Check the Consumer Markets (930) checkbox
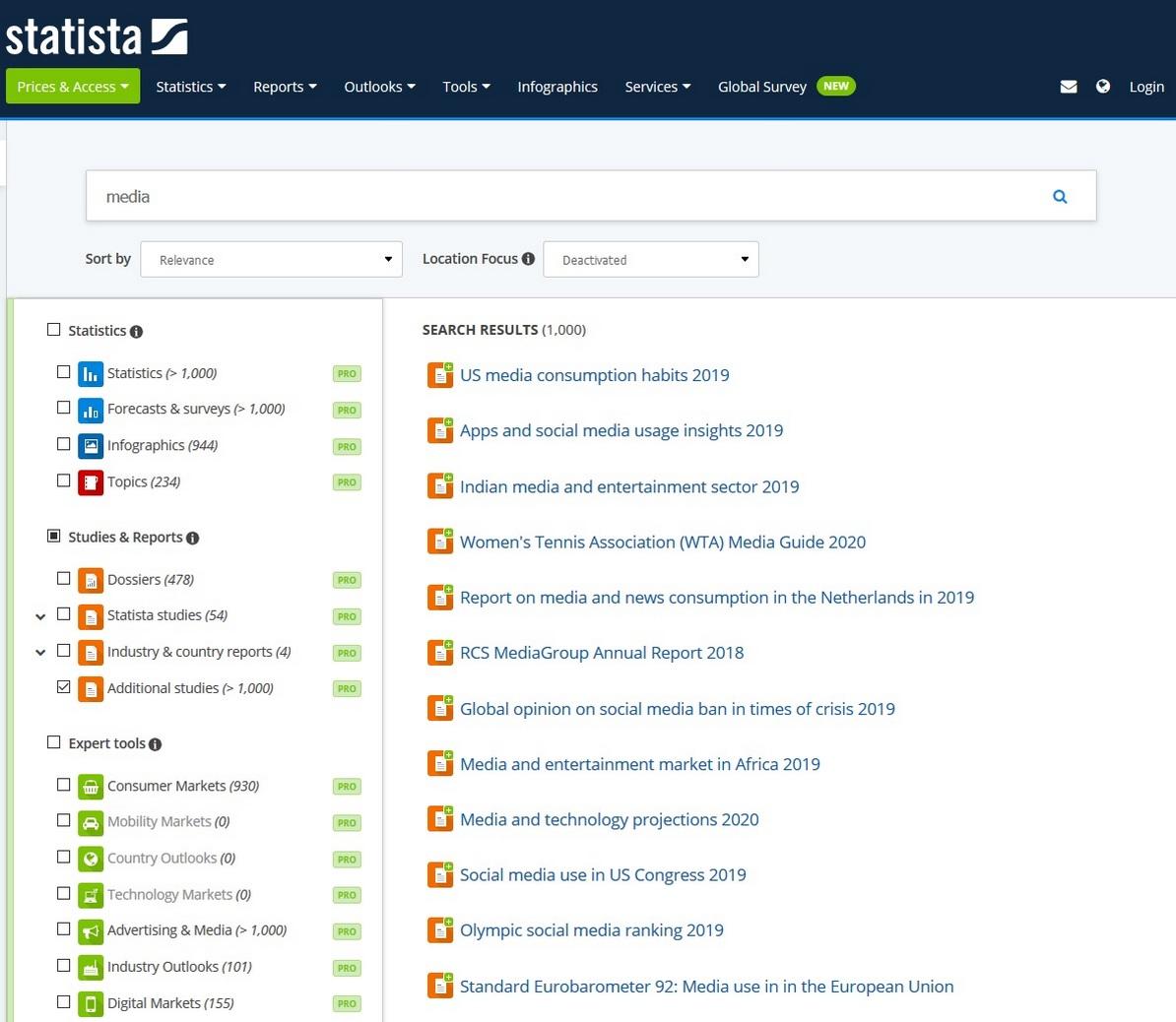Viewport: 1176px width, 1022px height. [x=64, y=785]
